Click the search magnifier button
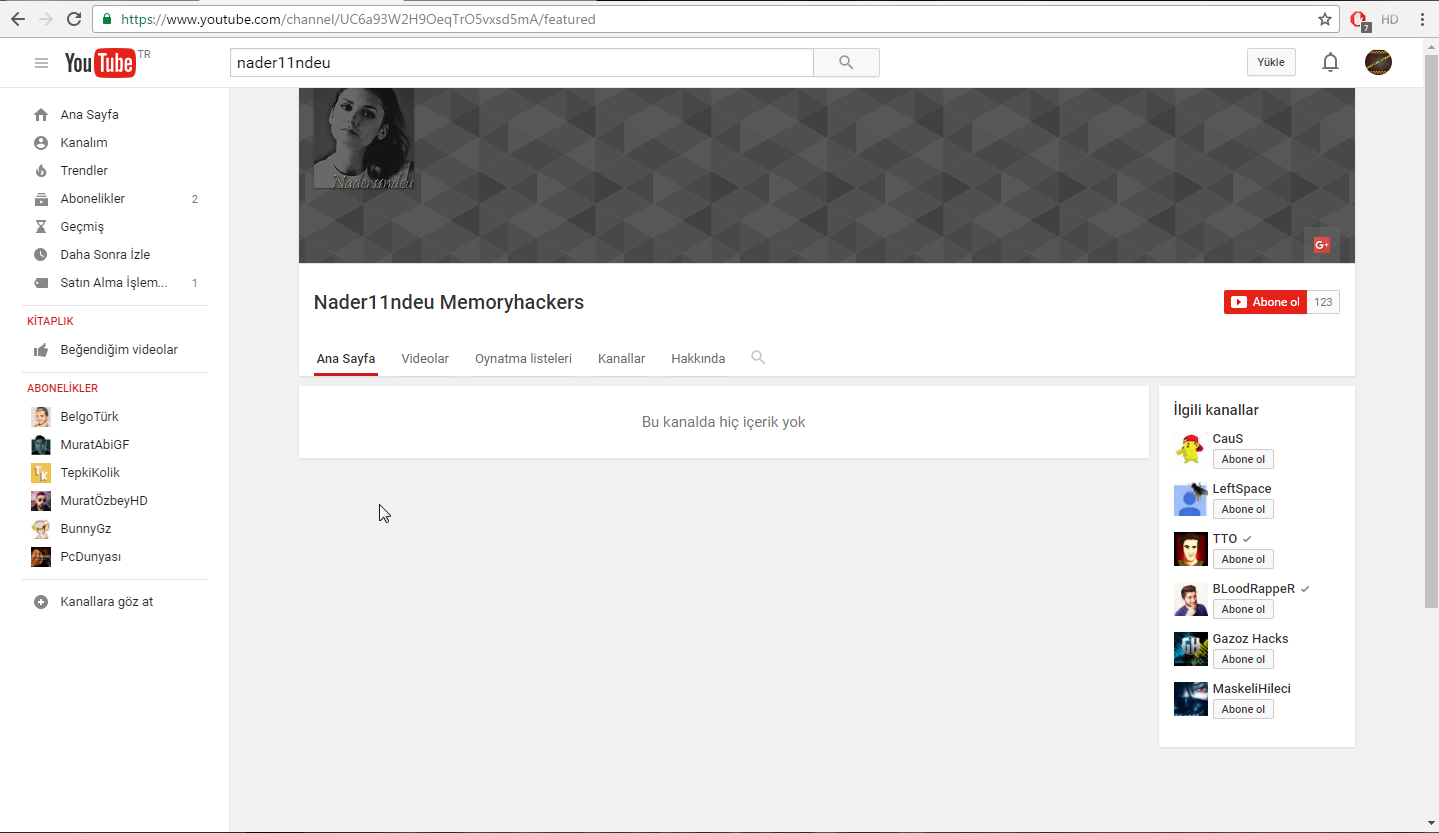The height and width of the screenshot is (833, 1439). (846, 62)
